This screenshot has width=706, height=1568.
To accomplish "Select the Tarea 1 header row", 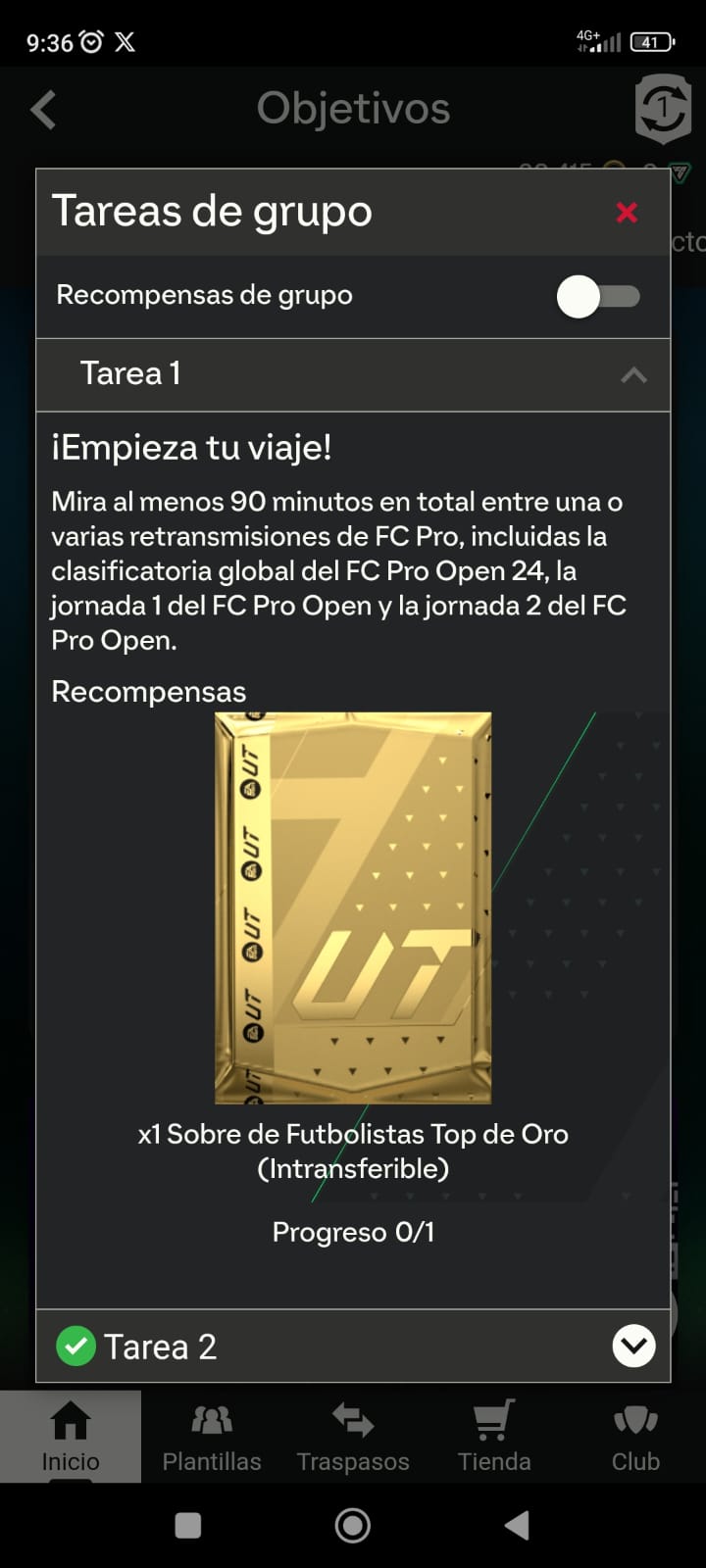I will [353, 374].
